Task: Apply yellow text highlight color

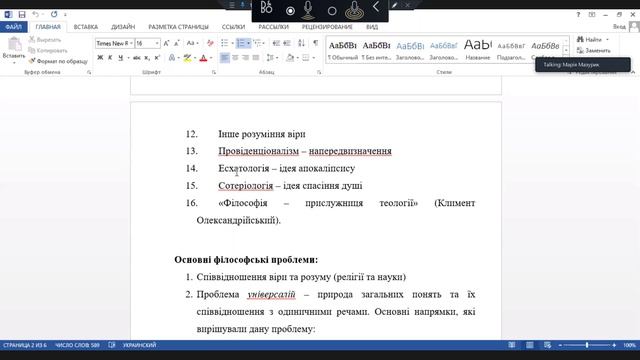Action: (187, 58)
